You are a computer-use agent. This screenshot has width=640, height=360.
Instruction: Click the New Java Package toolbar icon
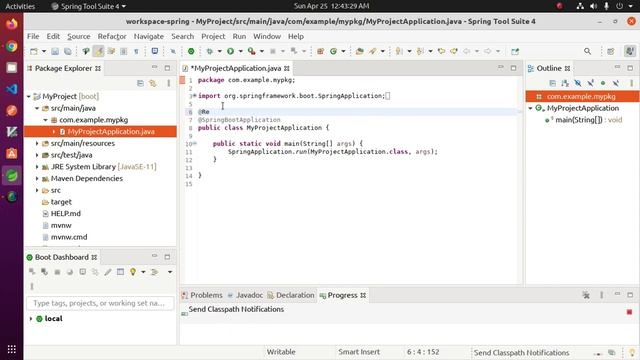[x=320, y=51]
